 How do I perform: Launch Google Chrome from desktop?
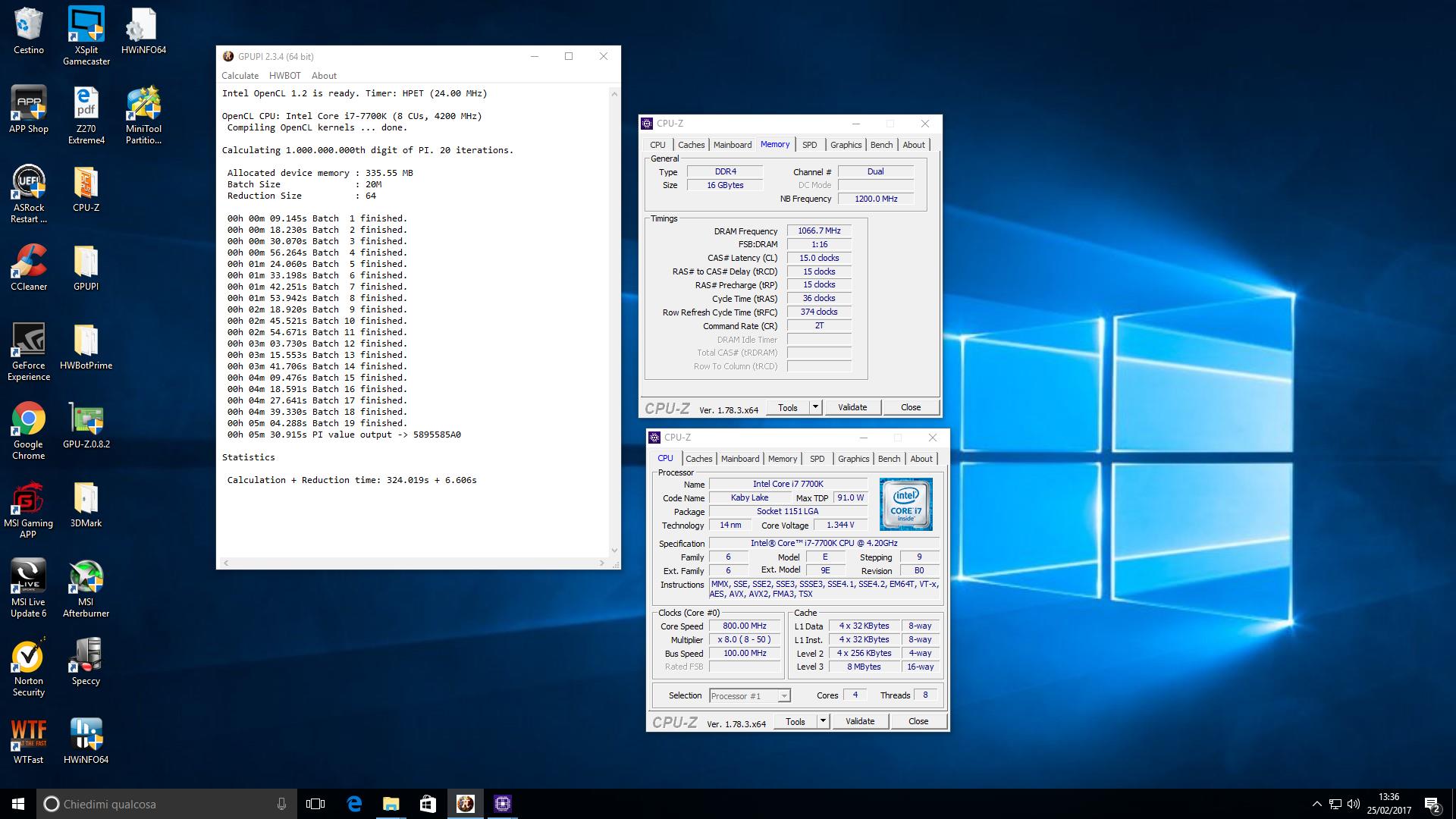[28, 431]
